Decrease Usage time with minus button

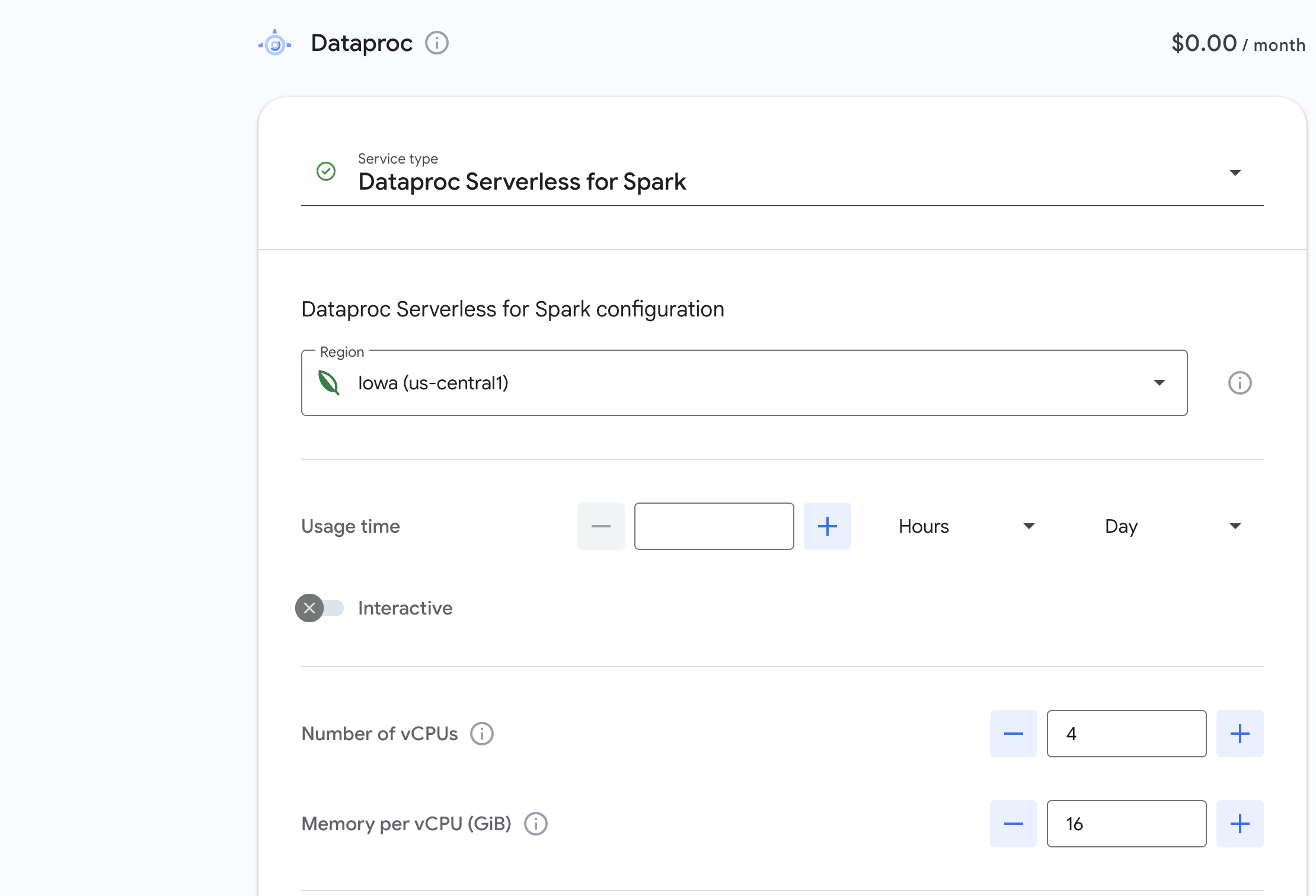[601, 526]
